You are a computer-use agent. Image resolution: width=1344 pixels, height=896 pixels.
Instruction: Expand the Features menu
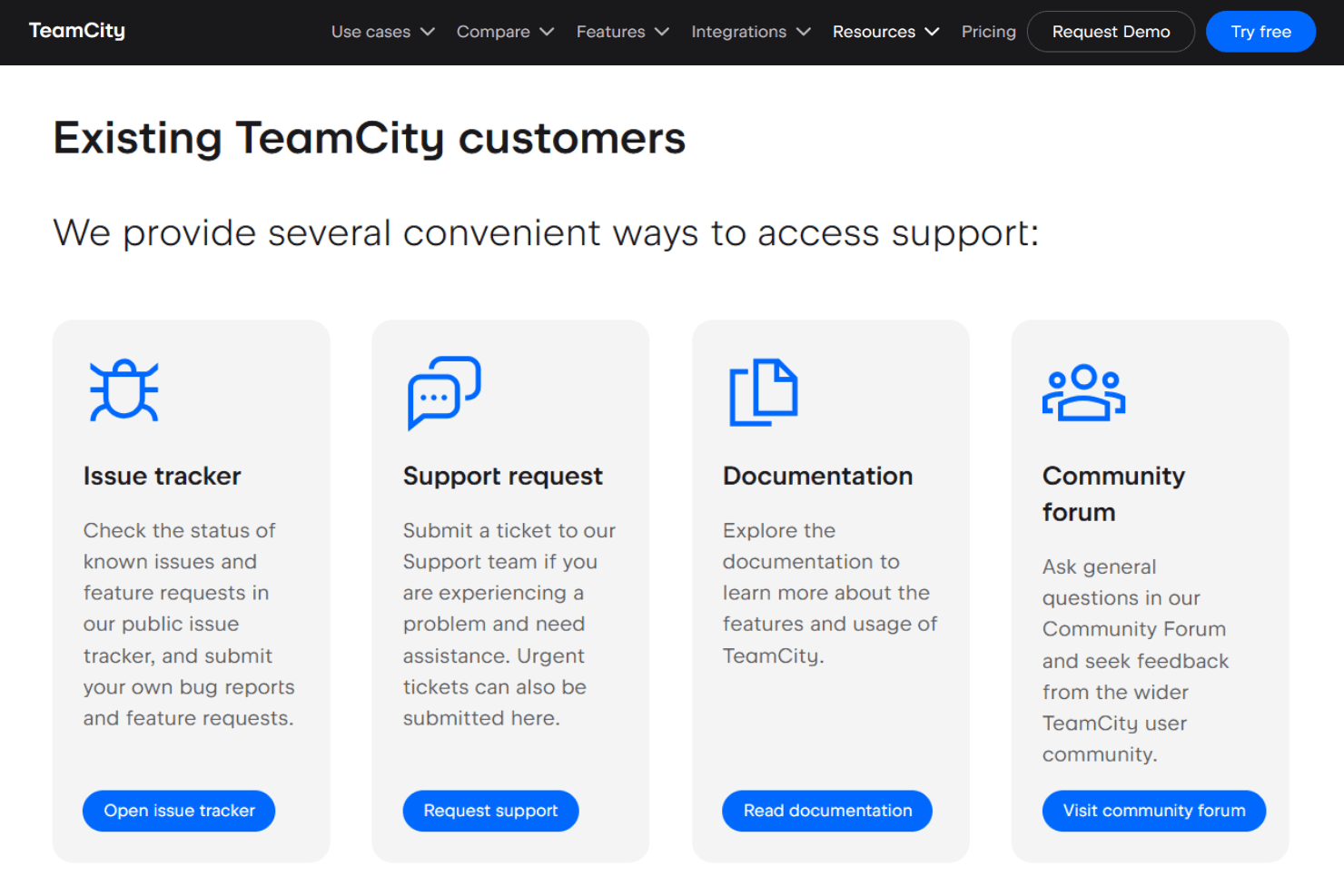point(623,32)
